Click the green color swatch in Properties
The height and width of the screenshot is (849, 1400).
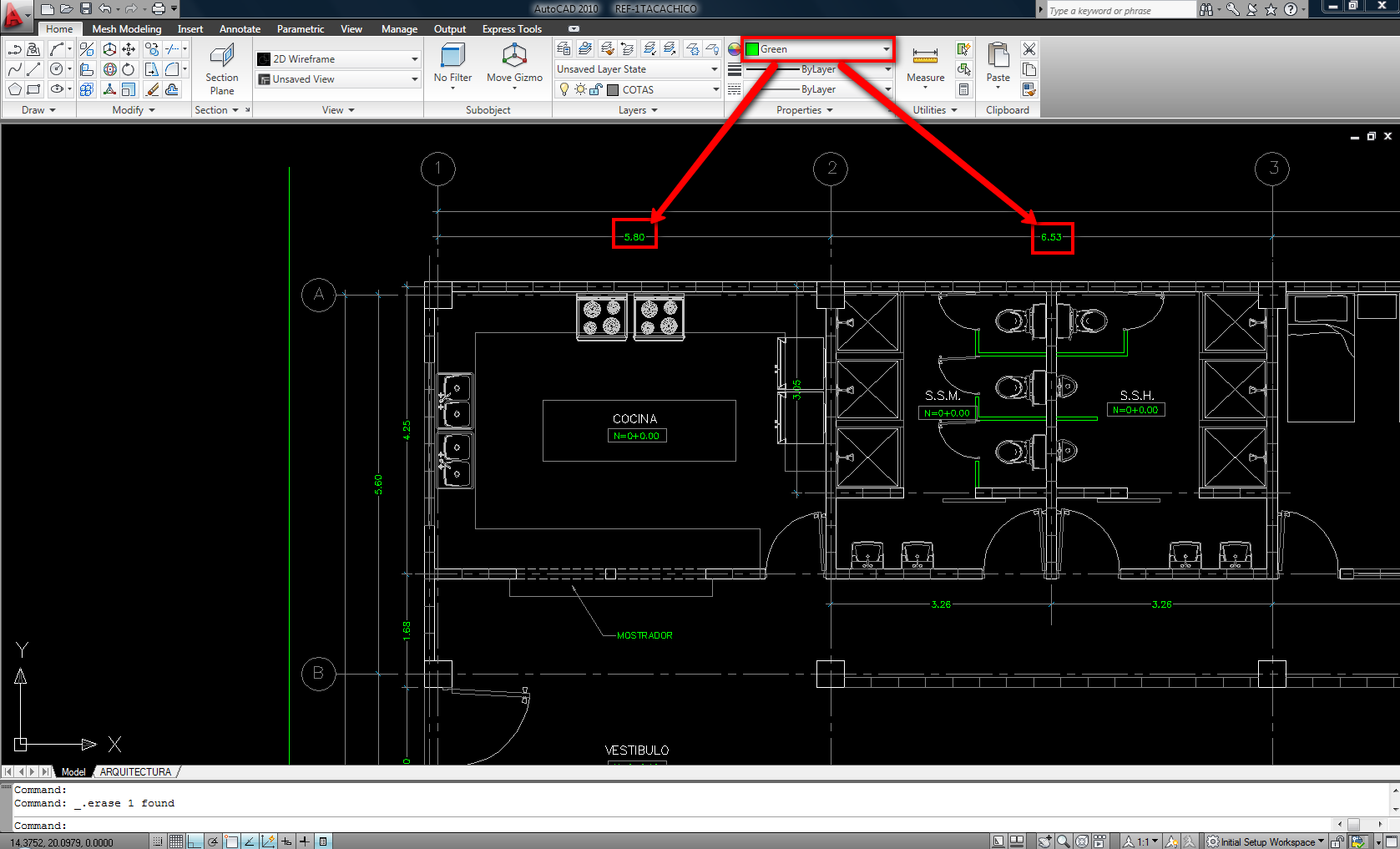[752, 48]
